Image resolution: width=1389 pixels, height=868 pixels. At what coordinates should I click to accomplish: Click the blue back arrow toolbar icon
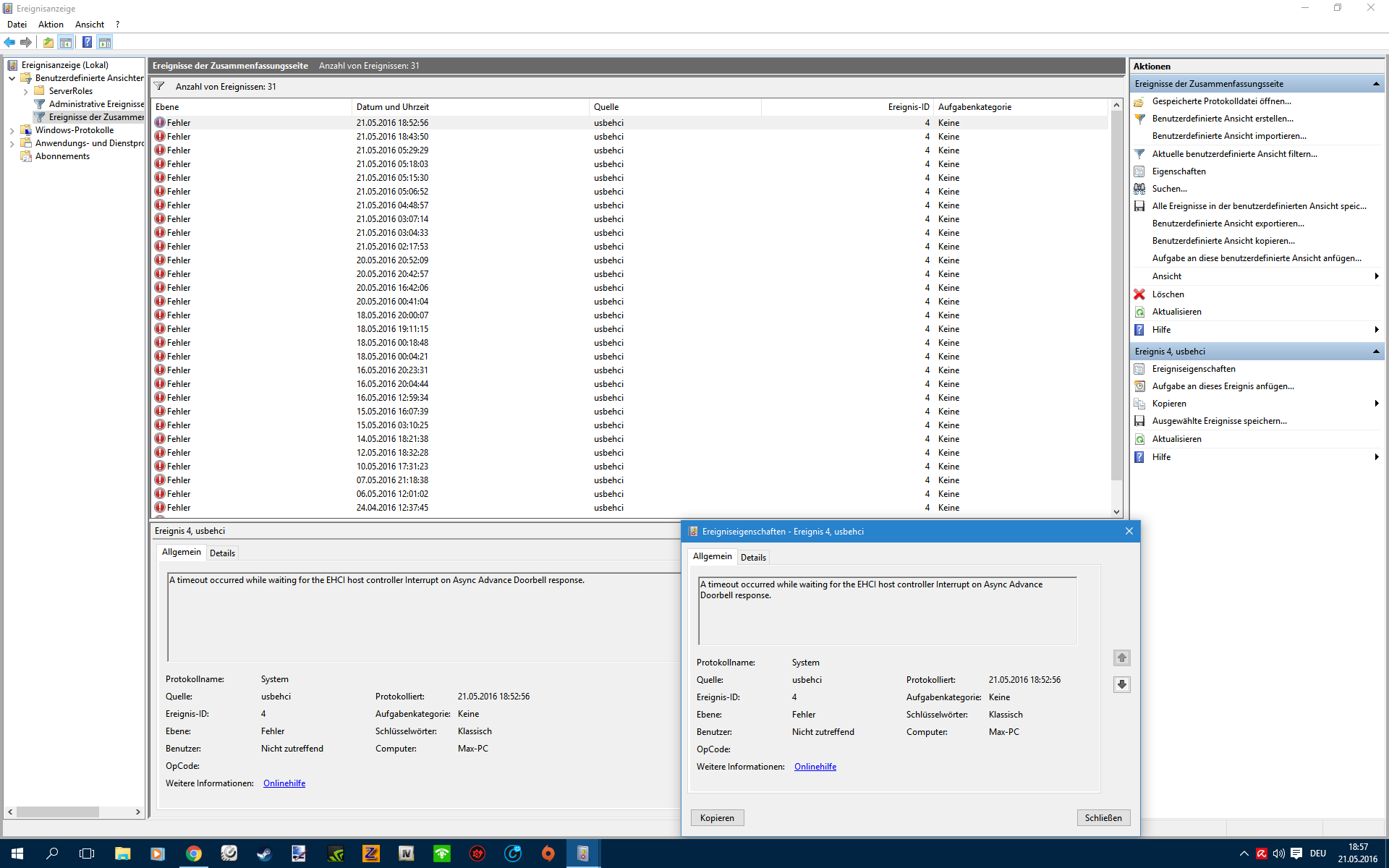[9, 43]
